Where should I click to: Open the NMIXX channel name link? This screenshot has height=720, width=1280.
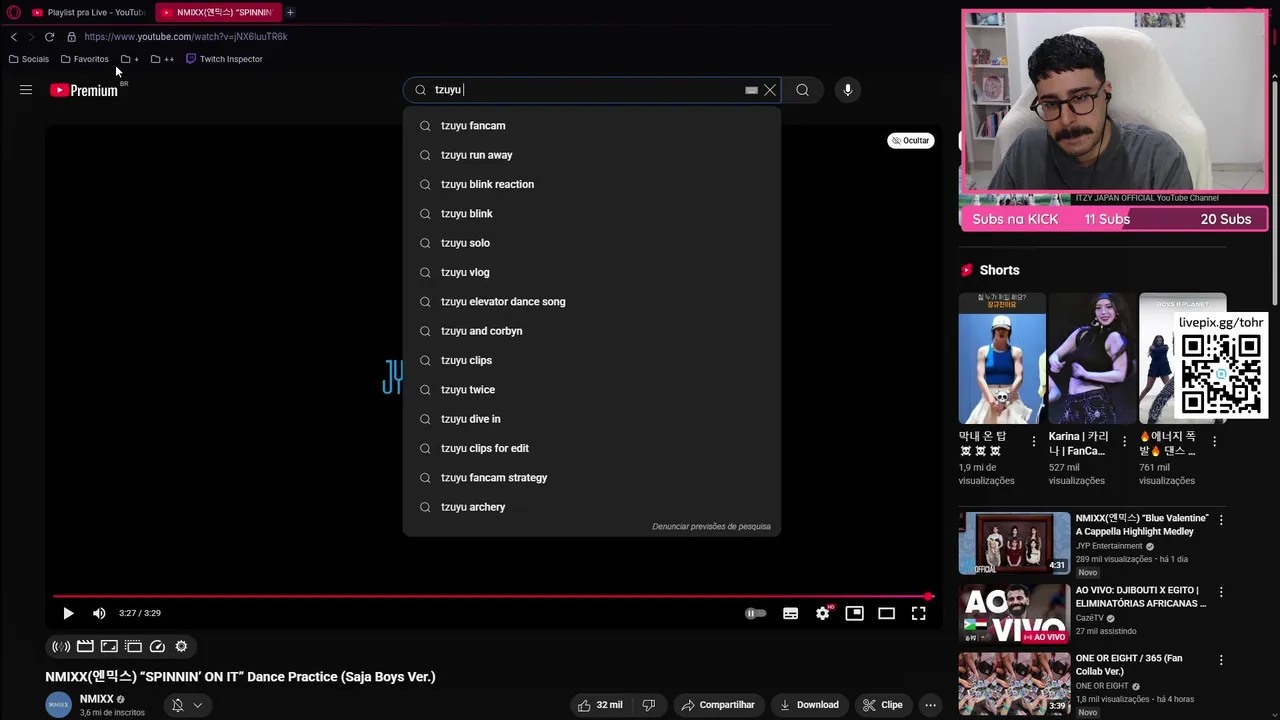point(97,699)
